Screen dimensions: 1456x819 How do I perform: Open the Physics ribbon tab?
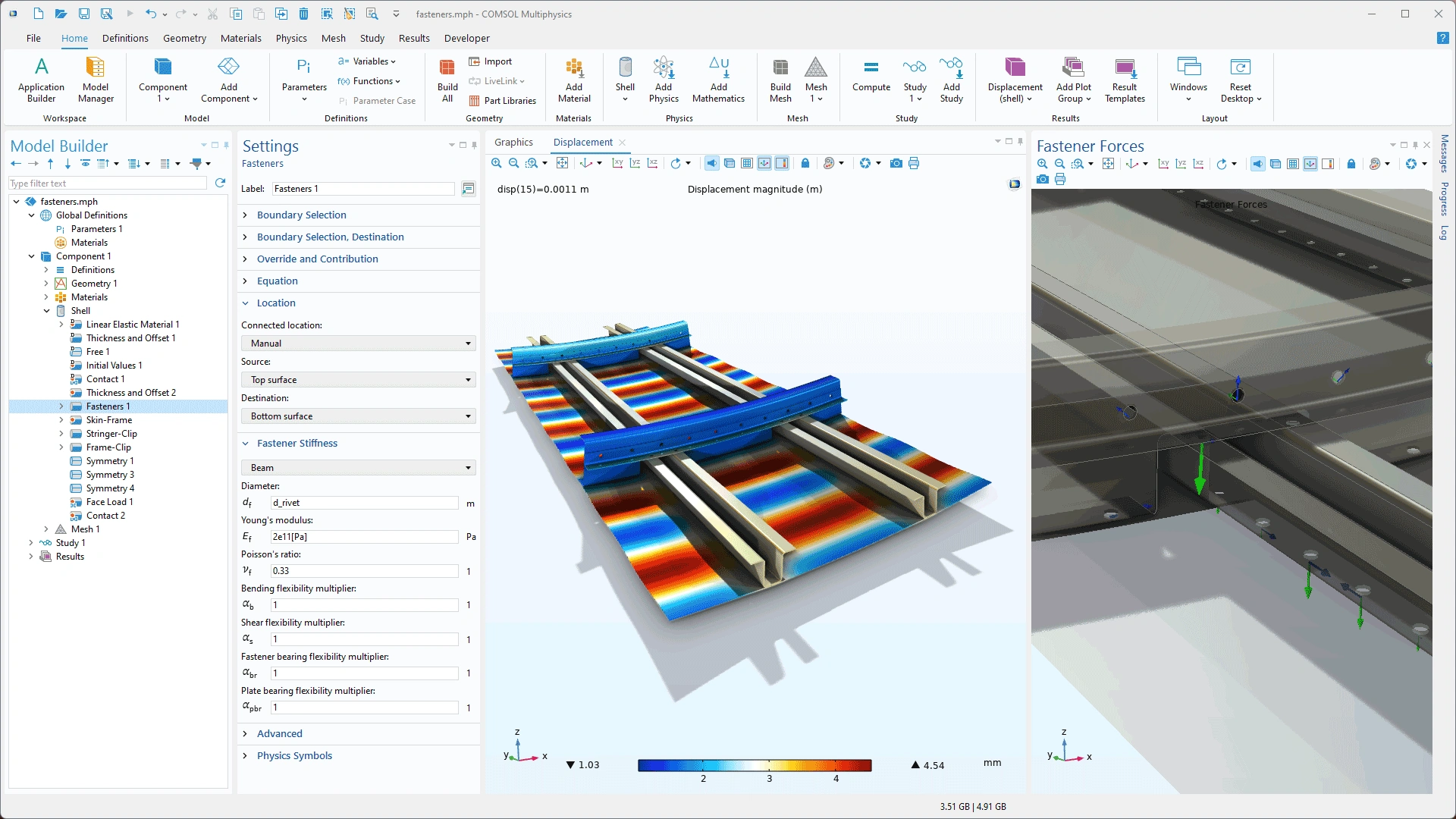[291, 38]
